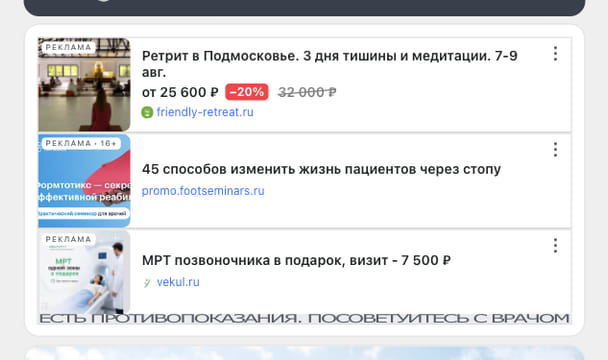This screenshot has width=608, height=360.
Task: Open the 45 способов изменить жизнь ad title
Action: [x=321, y=169]
